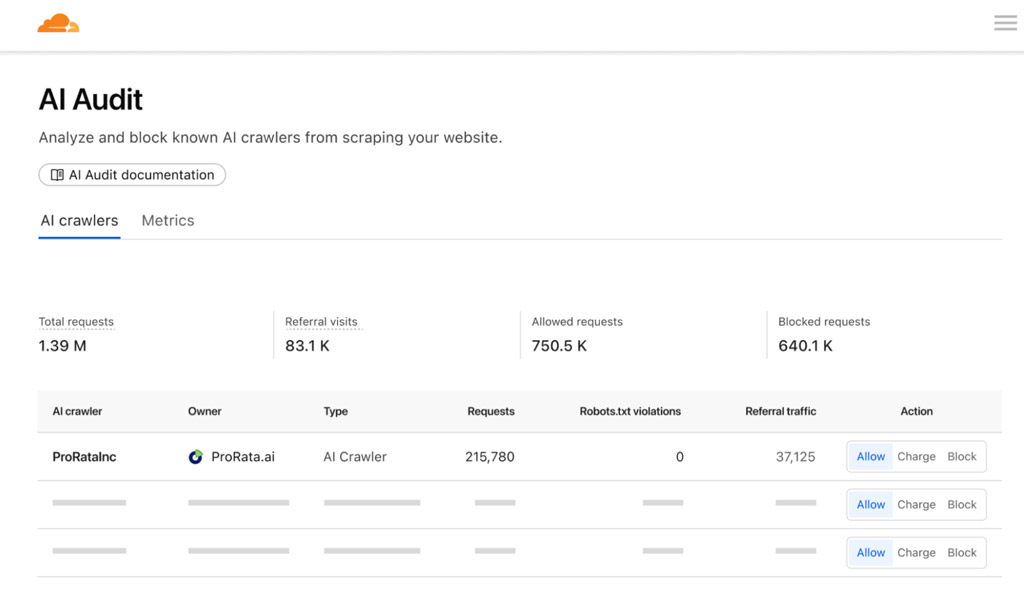Screen dimensions: 1024x592
Task: Open the AI Audit documentation button
Action: (x=132, y=174)
